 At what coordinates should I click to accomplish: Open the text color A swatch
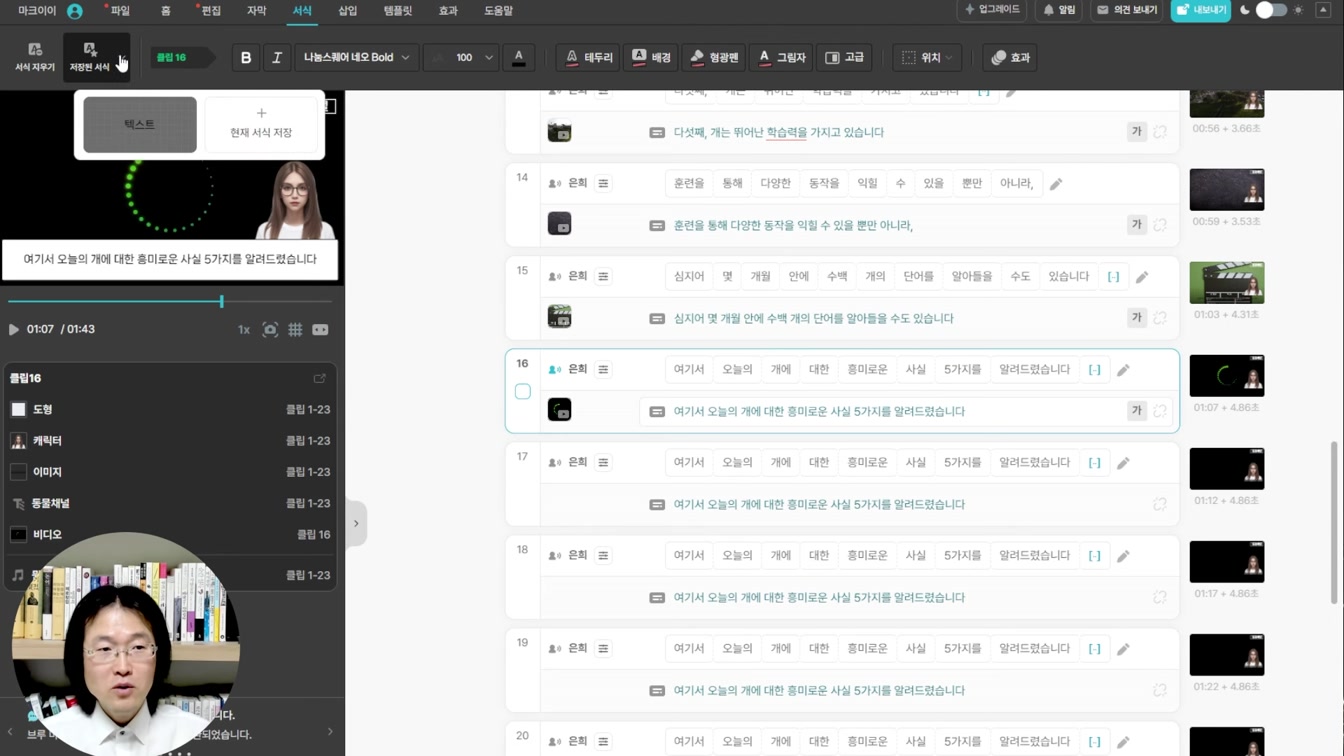(x=518, y=58)
